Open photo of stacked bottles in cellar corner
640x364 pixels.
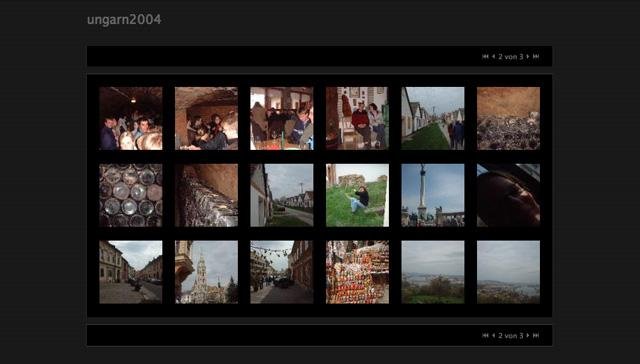point(206,195)
